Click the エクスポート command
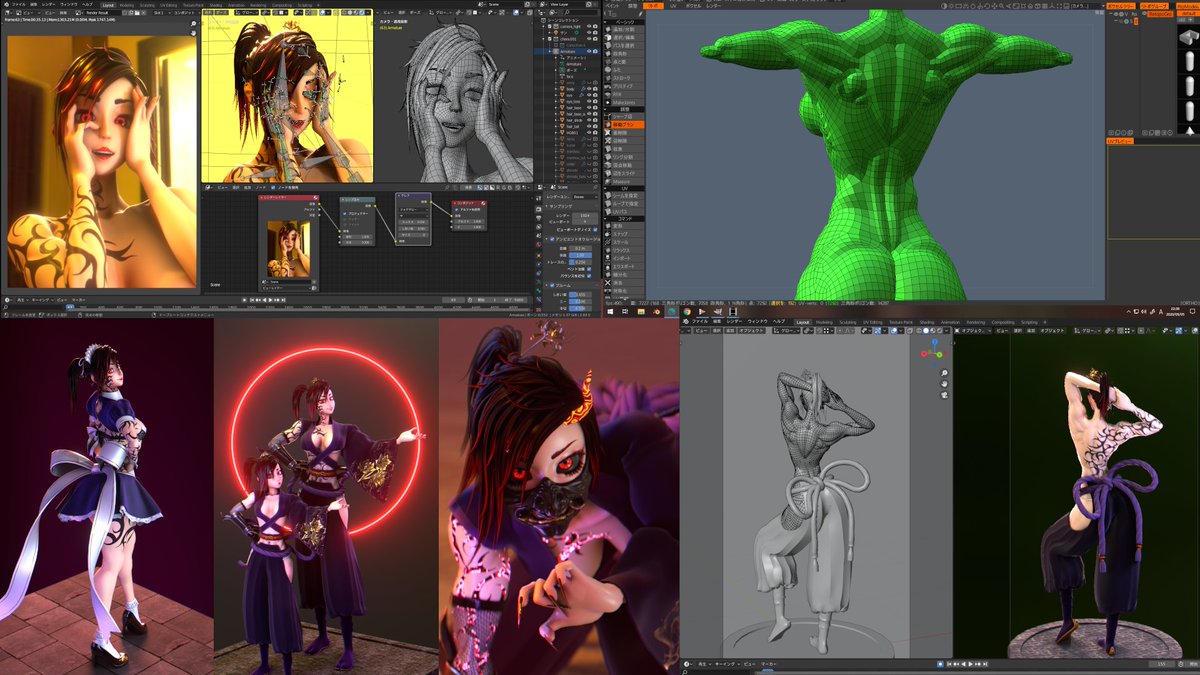Screen dimensions: 1200x675 pos(623,266)
